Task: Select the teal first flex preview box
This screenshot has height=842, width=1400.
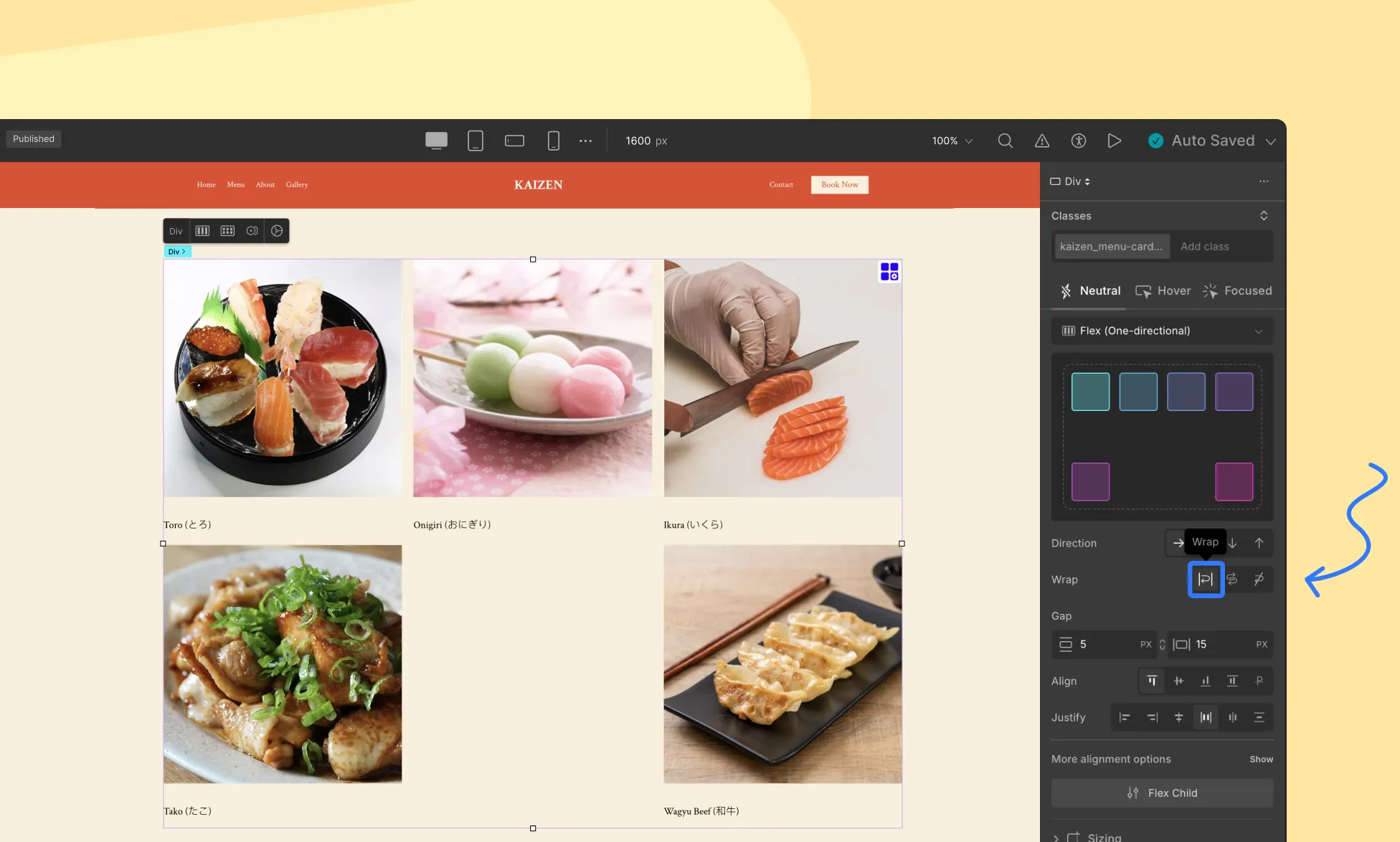Action: coord(1090,392)
